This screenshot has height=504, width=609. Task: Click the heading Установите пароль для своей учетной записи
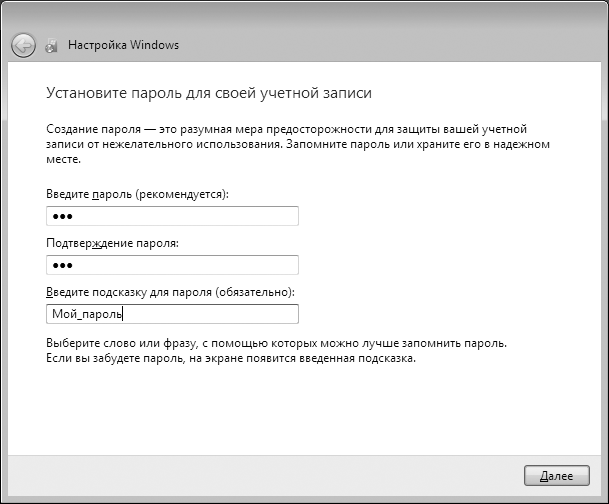coord(209,93)
